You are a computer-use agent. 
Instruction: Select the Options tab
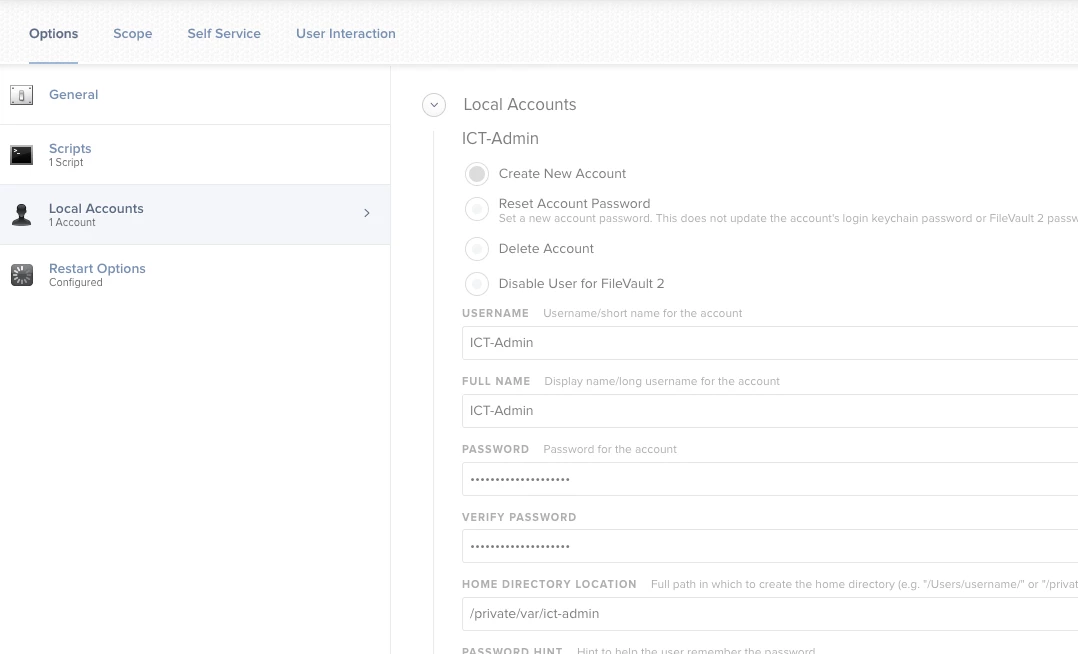[x=54, y=34]
